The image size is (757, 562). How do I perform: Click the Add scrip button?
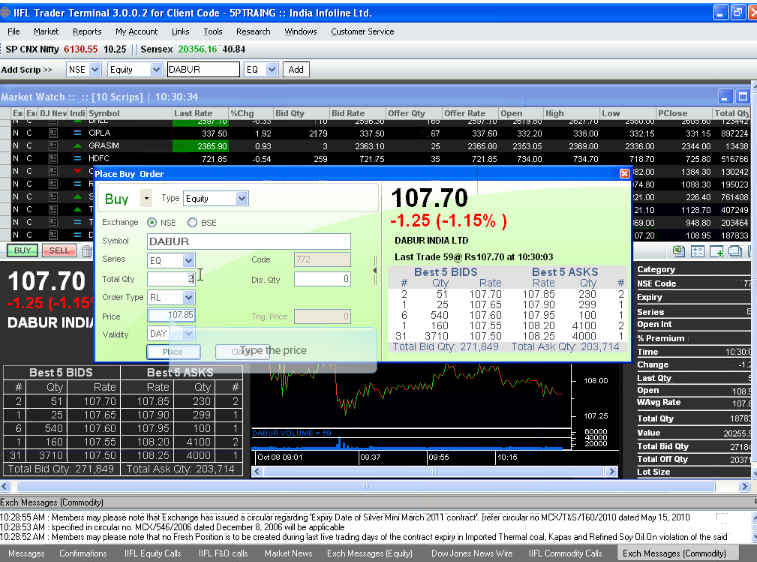point(295,70)
